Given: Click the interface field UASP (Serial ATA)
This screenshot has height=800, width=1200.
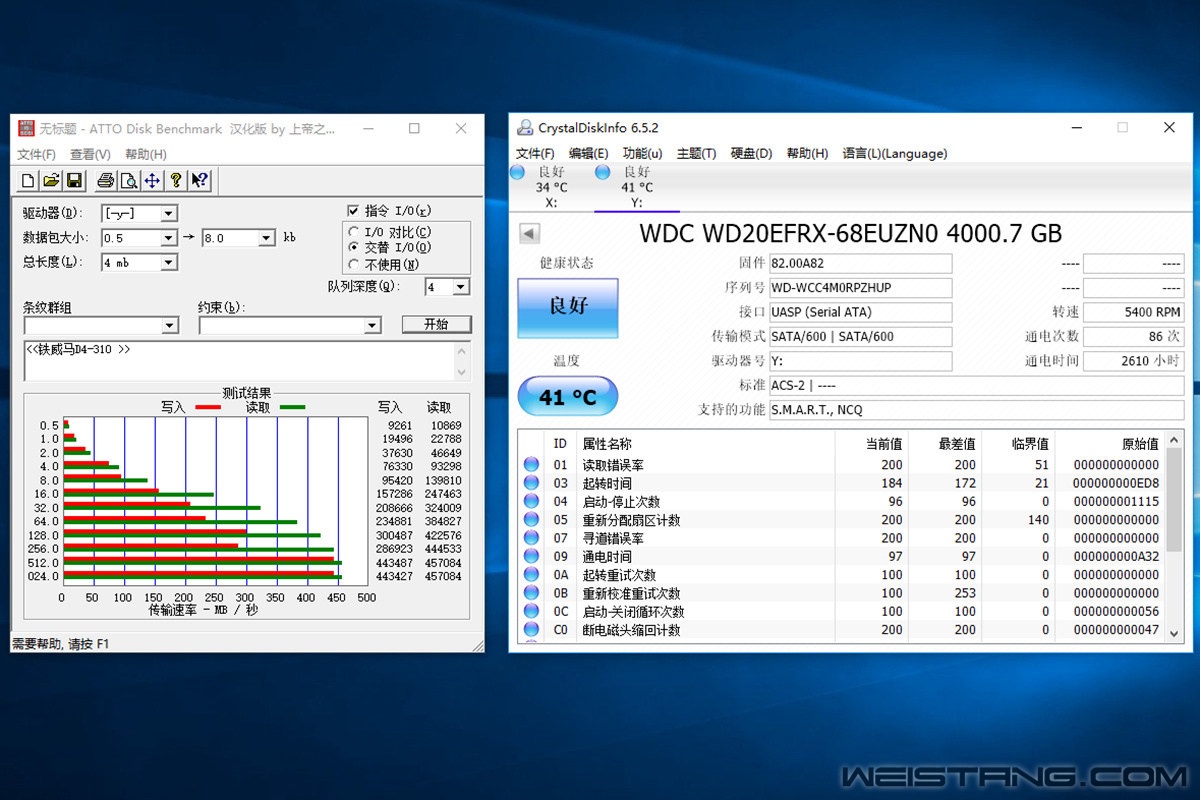Looking at the screenshot, I should (860, 312).
